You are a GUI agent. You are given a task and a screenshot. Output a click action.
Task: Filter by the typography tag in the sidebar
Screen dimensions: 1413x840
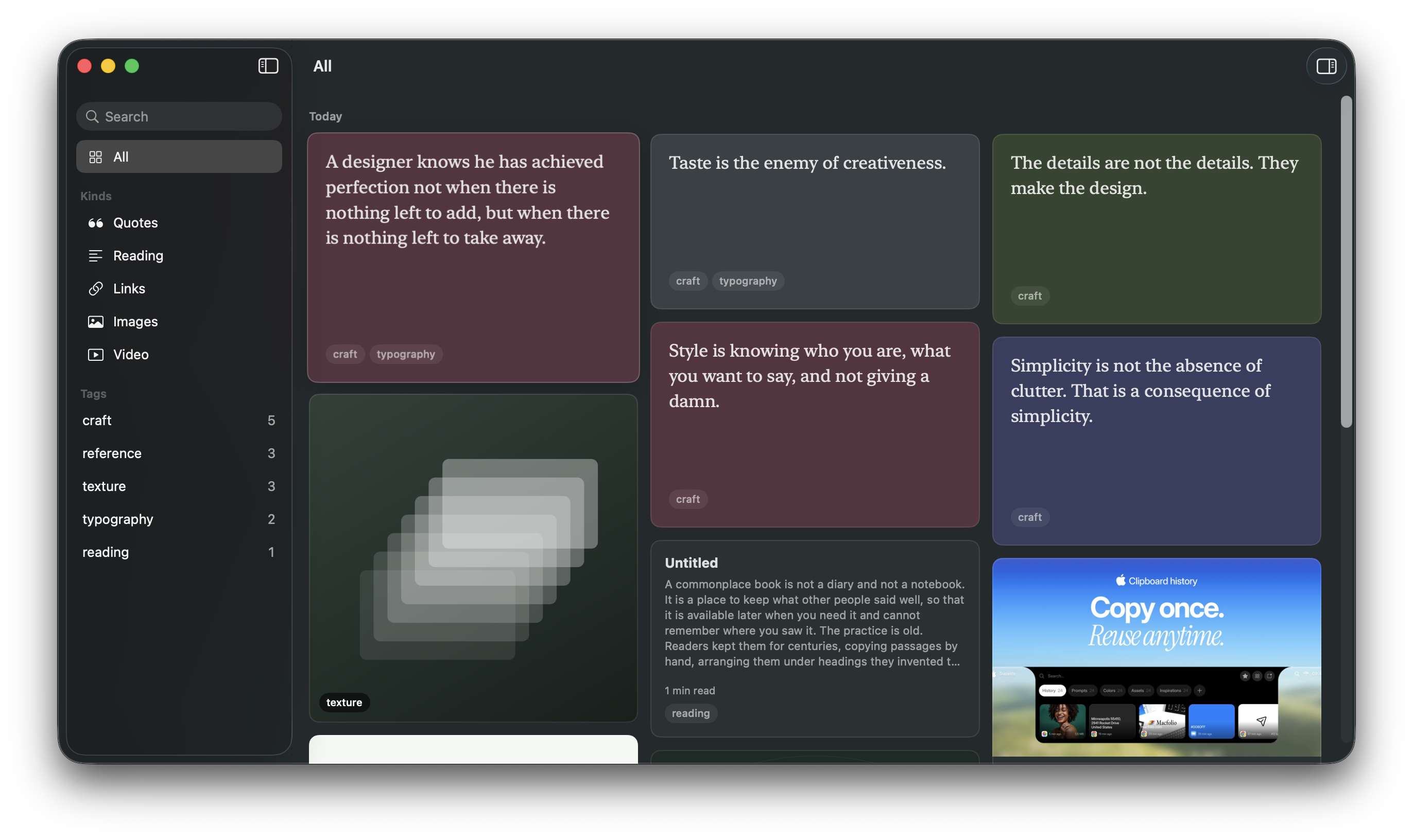[x=179, y=519]
